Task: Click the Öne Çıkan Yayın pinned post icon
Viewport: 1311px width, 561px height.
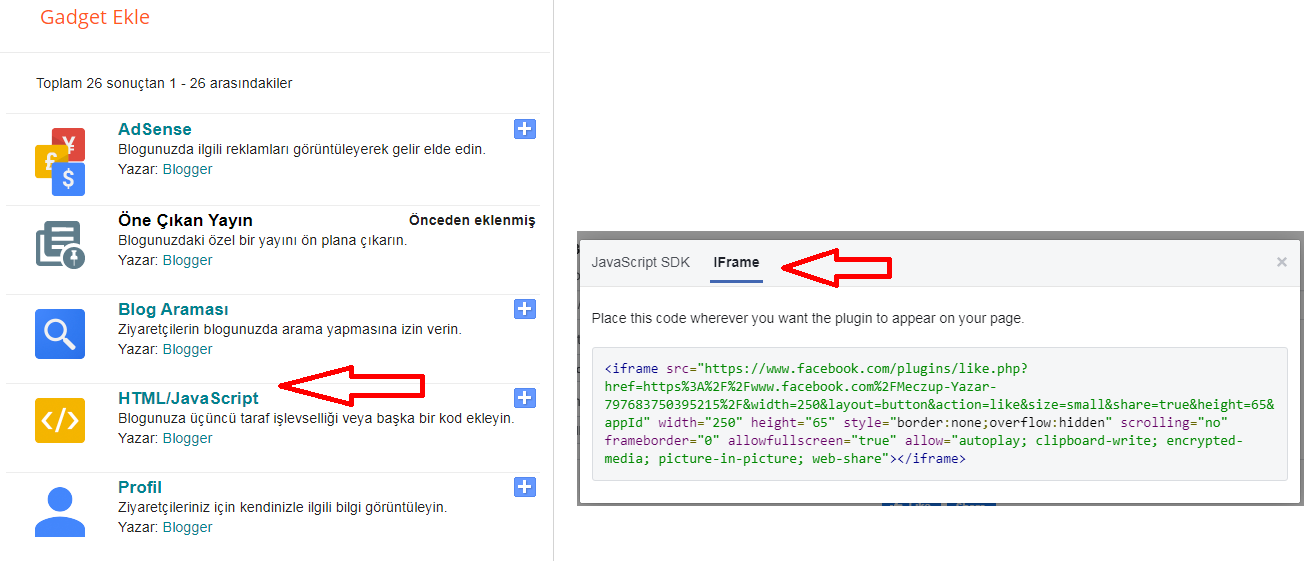Action: 60,244
